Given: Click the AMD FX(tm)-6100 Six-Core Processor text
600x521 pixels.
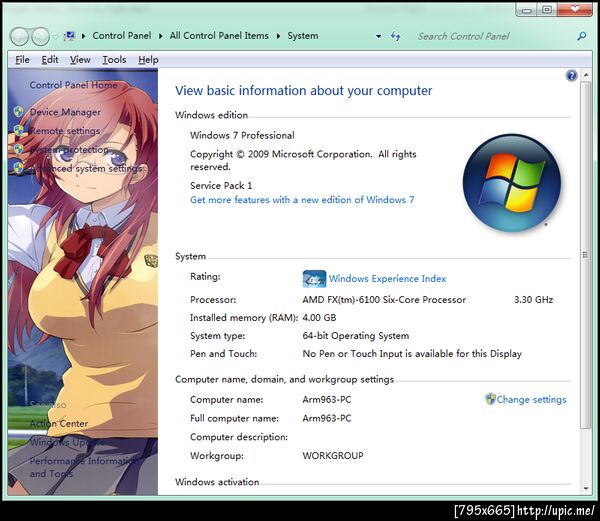Looking at the screenshot, I should pyautogui.click(x=384, y=300).
